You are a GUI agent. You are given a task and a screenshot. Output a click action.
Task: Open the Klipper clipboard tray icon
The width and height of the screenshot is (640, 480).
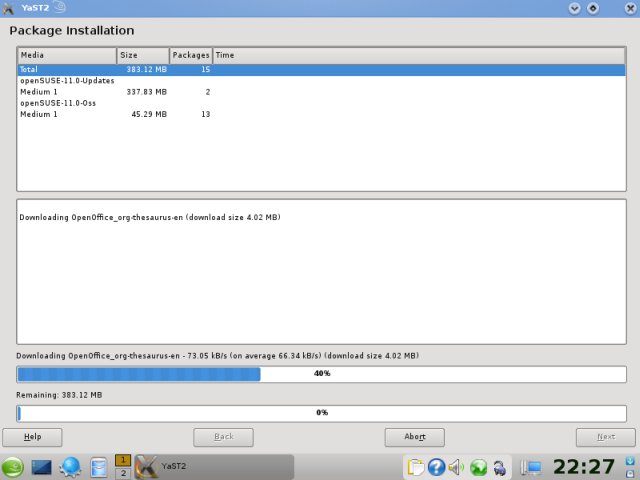click(415, 467)
